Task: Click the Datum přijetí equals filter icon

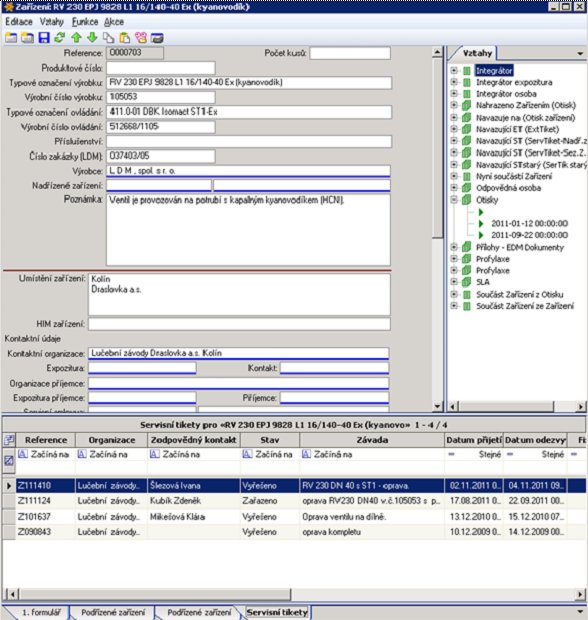Action: click(451, 454)
